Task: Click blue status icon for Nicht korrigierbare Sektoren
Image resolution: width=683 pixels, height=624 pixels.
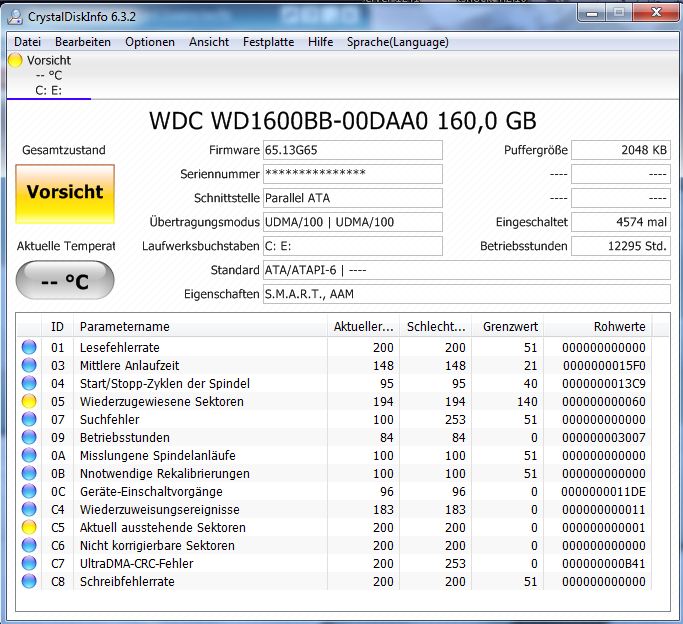Action: click(x=29, y=545)
